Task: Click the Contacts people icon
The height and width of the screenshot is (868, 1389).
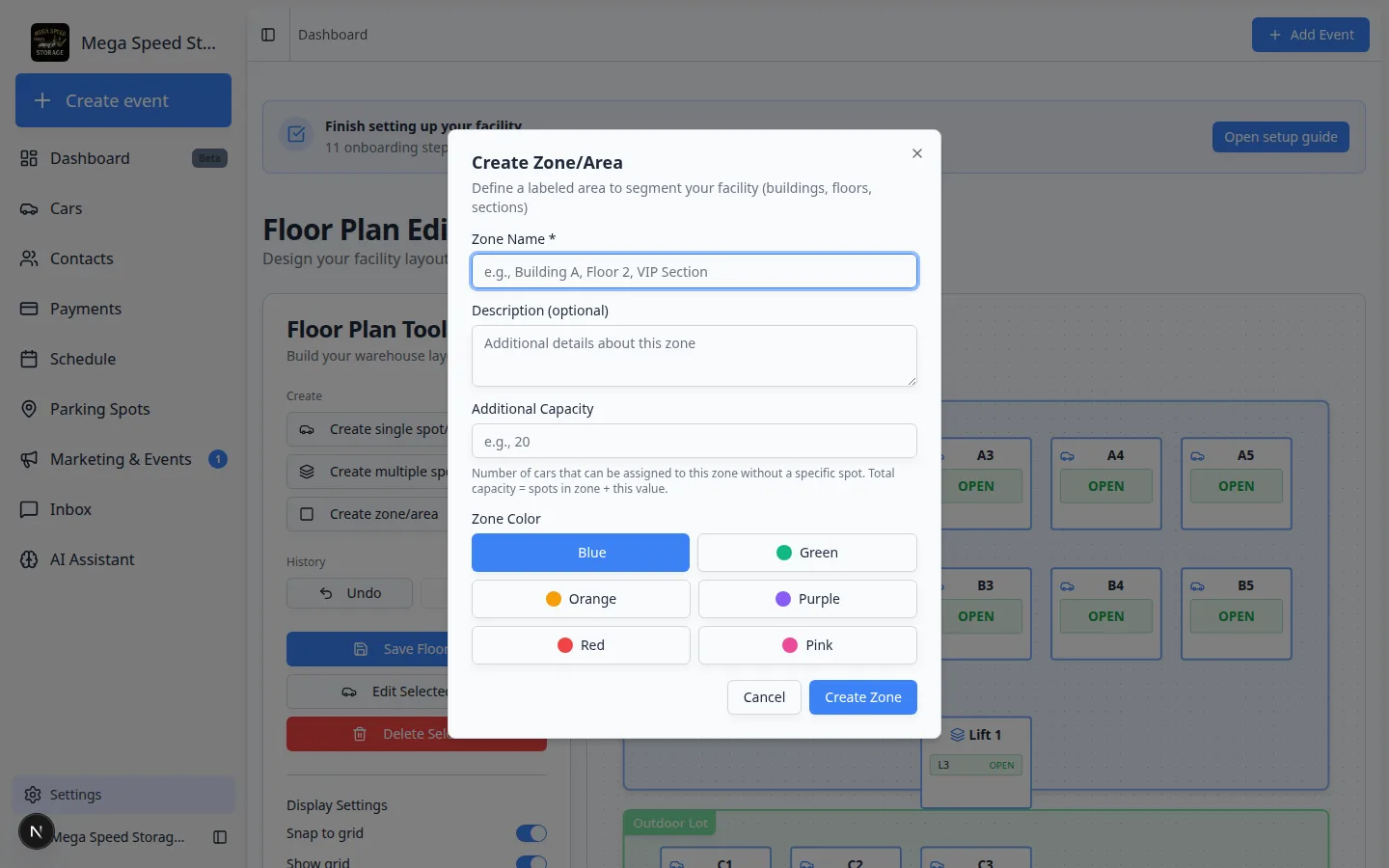Action: [x=29, y=258]
